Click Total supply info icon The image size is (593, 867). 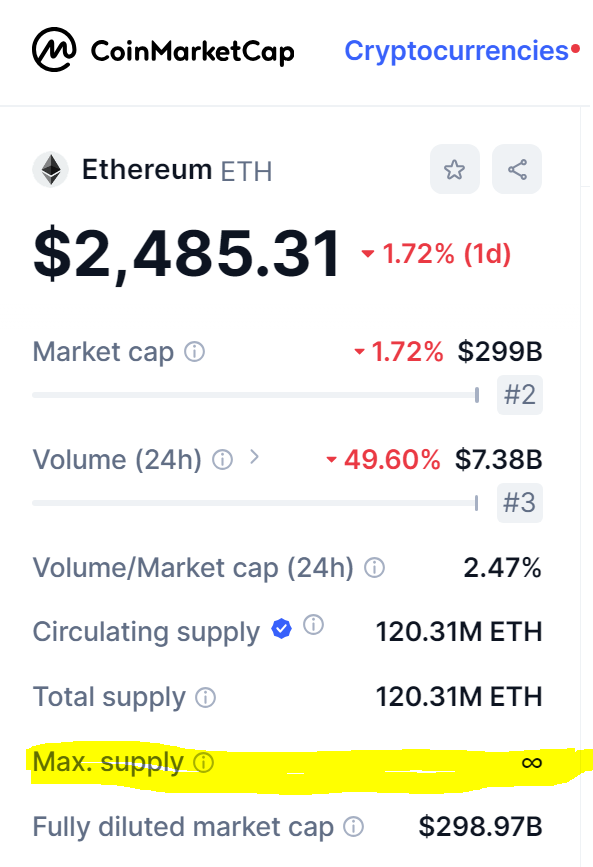(x=205, y=697)
